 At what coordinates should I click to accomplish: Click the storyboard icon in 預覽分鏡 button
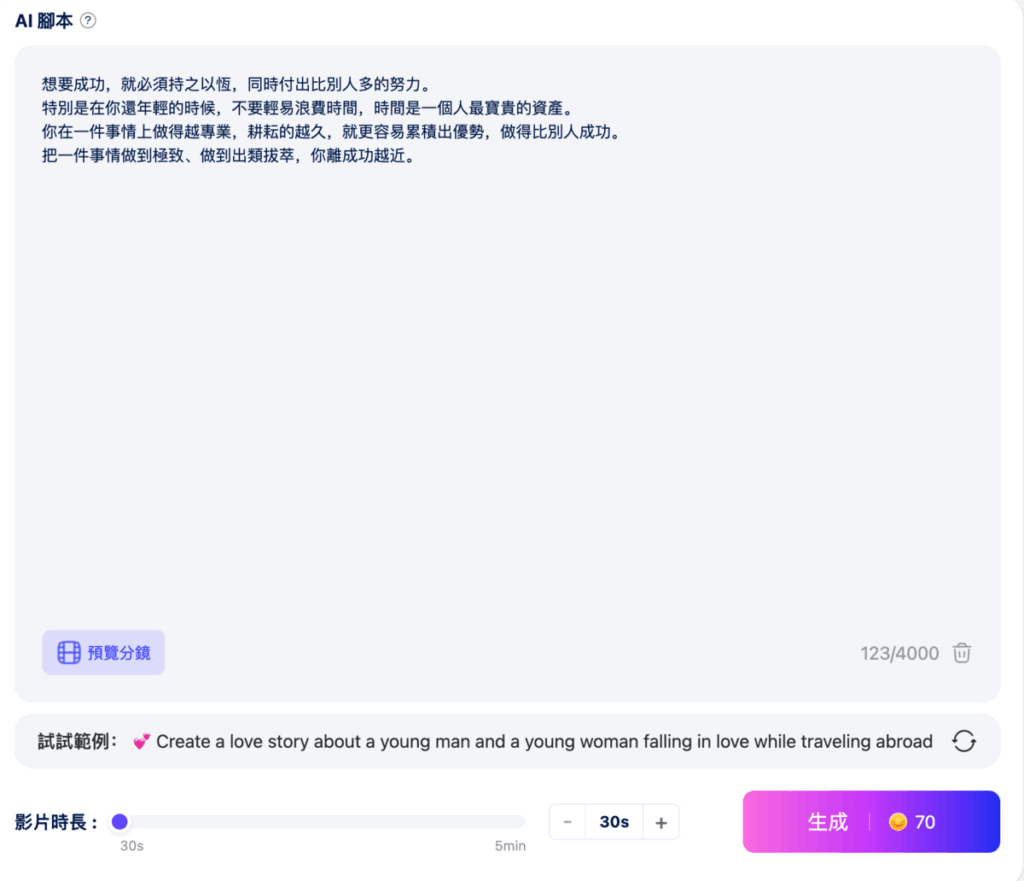tap(68, 652)
